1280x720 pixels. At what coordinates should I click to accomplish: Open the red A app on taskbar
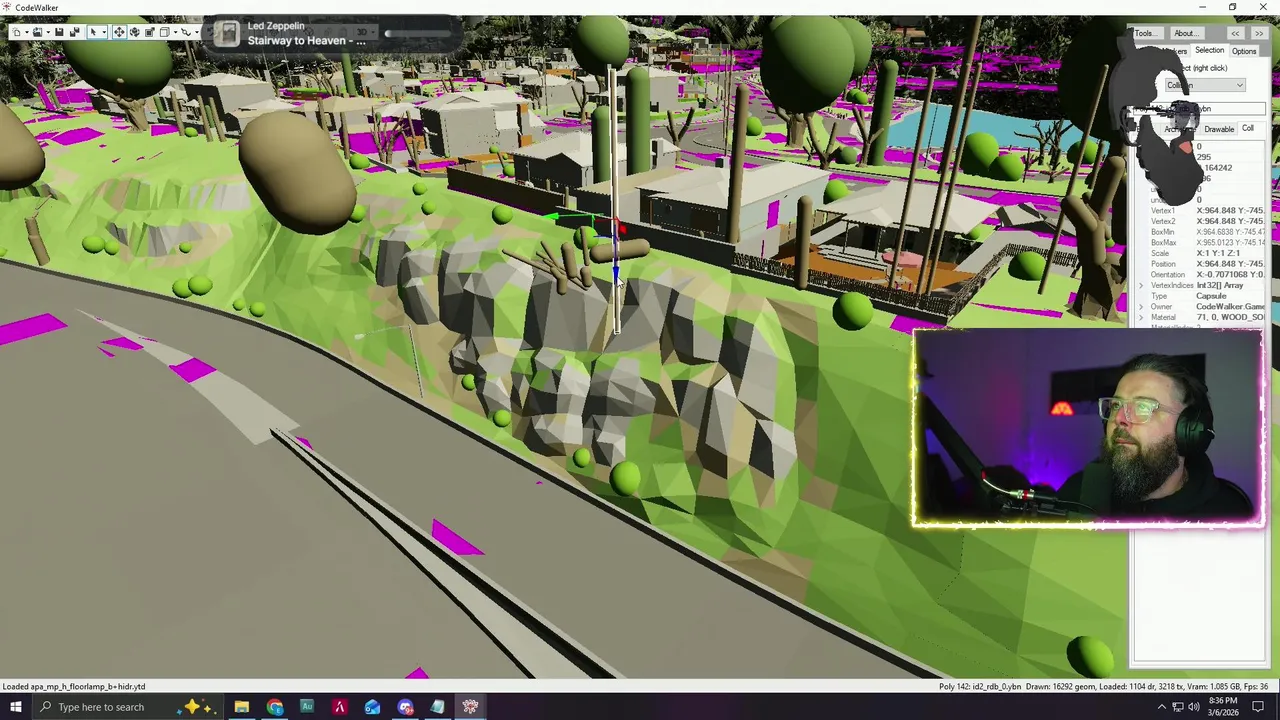(339, 707)
